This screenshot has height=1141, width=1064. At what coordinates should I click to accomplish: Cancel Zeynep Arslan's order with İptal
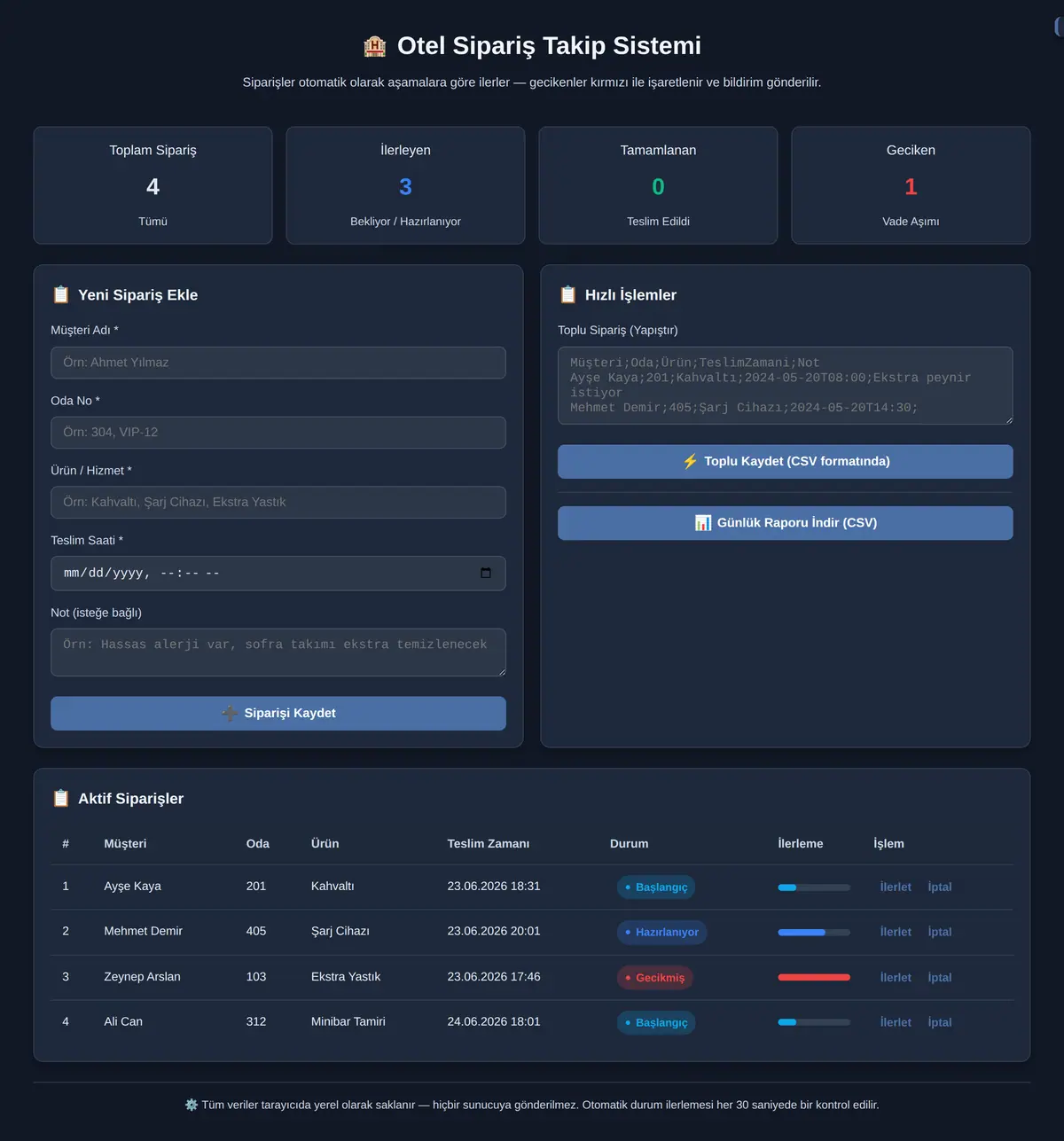[x=940, y=977]
